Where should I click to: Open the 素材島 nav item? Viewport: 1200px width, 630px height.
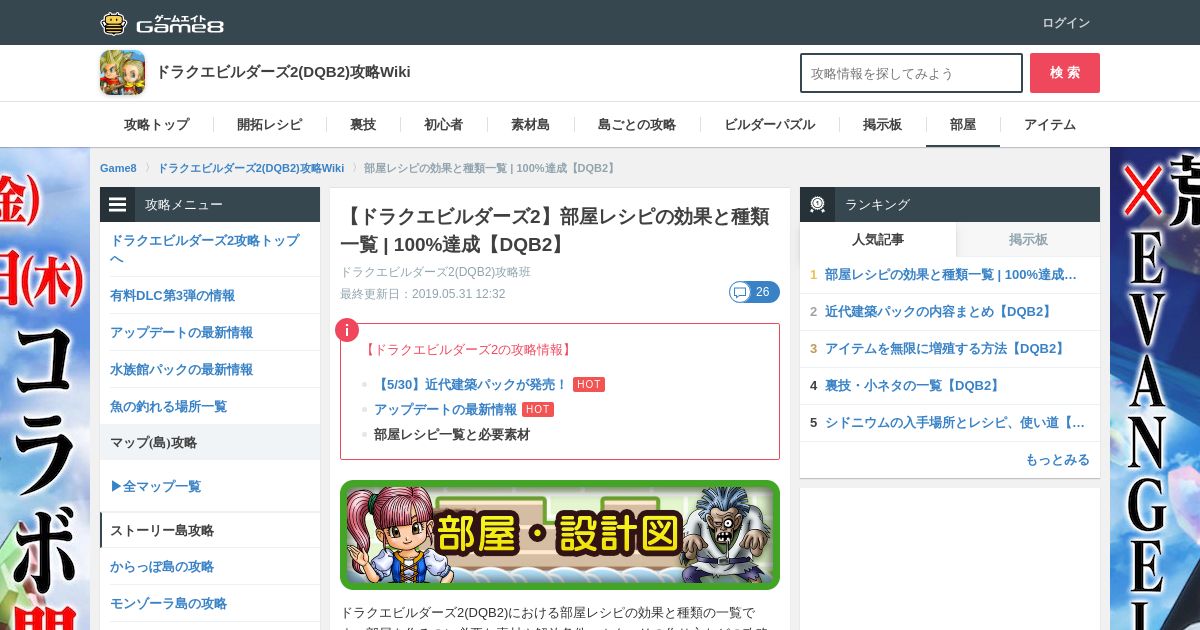530,124
